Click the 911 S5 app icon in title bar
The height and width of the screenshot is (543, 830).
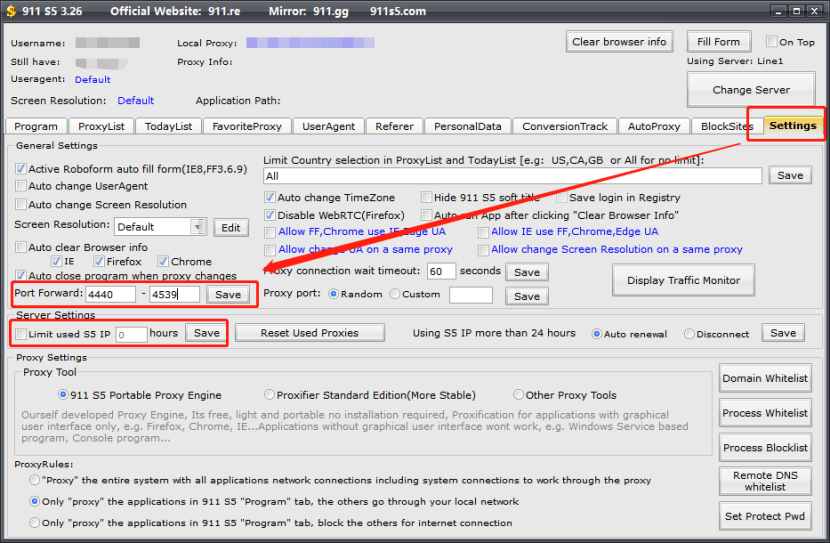tap(10, 11)
